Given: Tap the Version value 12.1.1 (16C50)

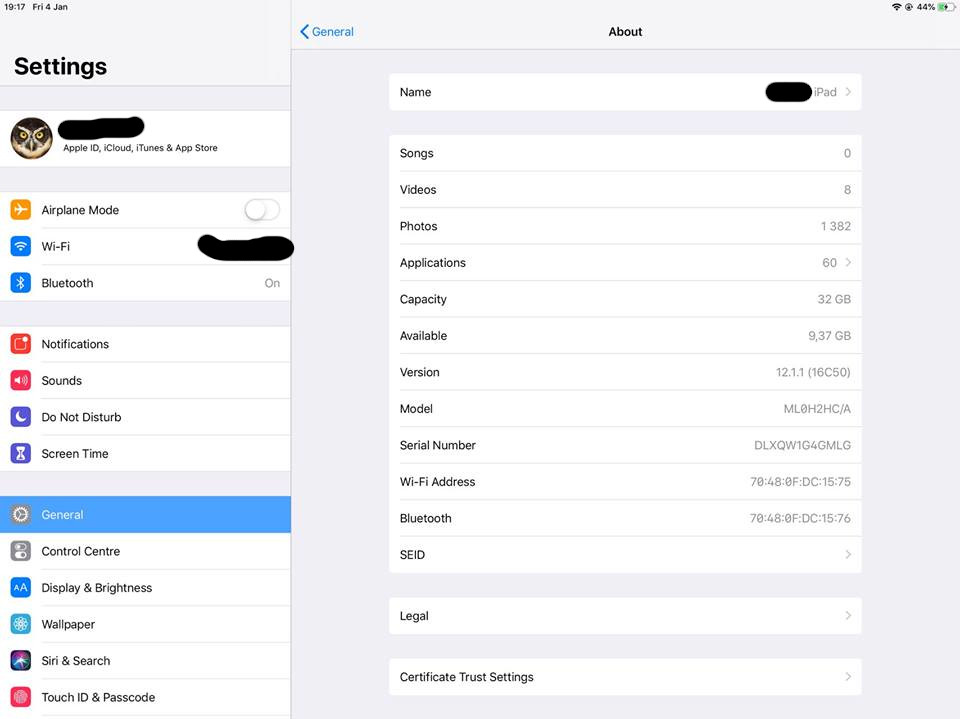Looking at the screenshot, I should pyautogui.click(x=813, y=372).
